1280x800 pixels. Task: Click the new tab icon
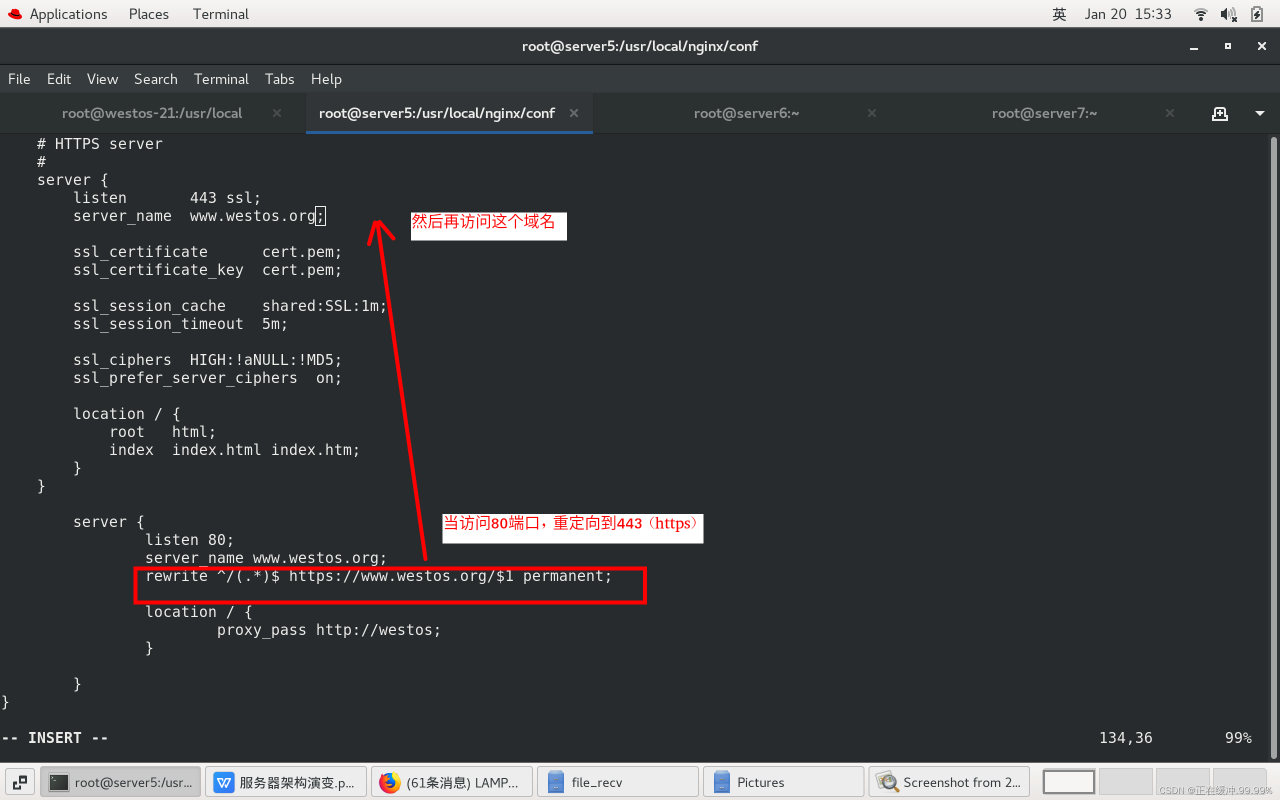(x=1219, y=113)
